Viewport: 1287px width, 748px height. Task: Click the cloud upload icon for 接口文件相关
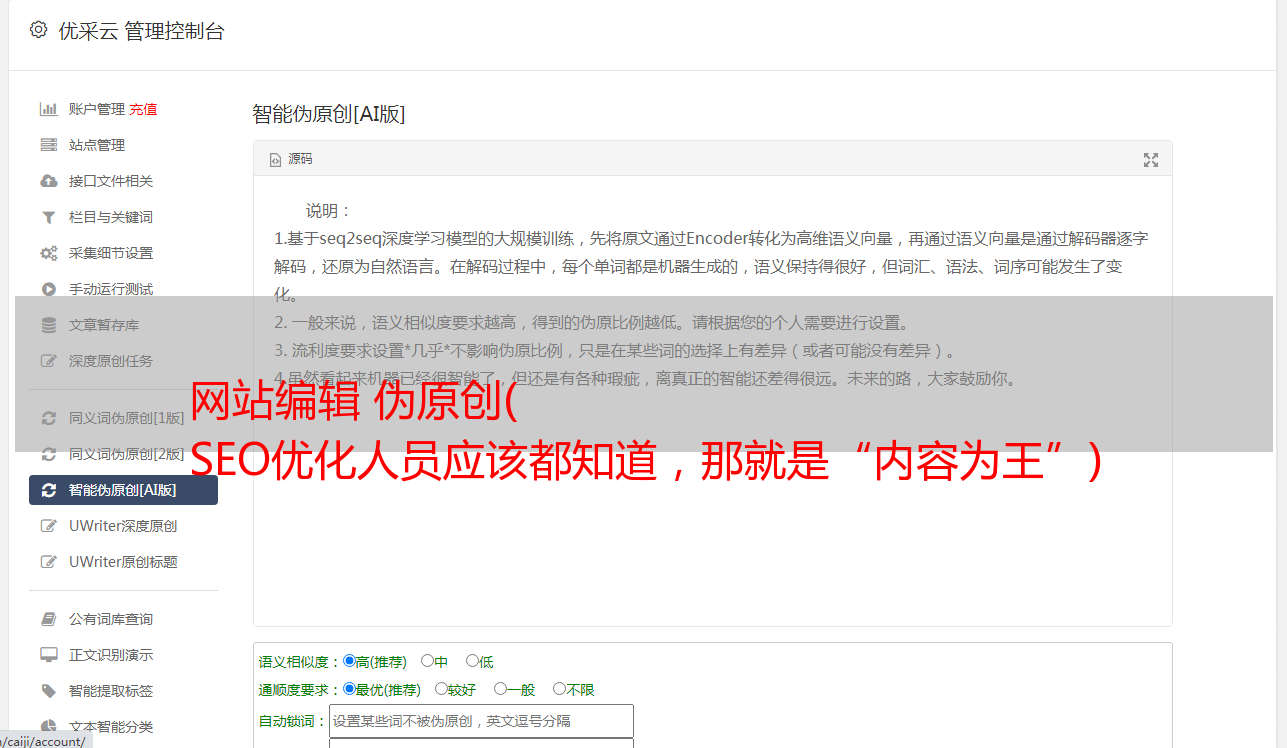click(48, 181)
